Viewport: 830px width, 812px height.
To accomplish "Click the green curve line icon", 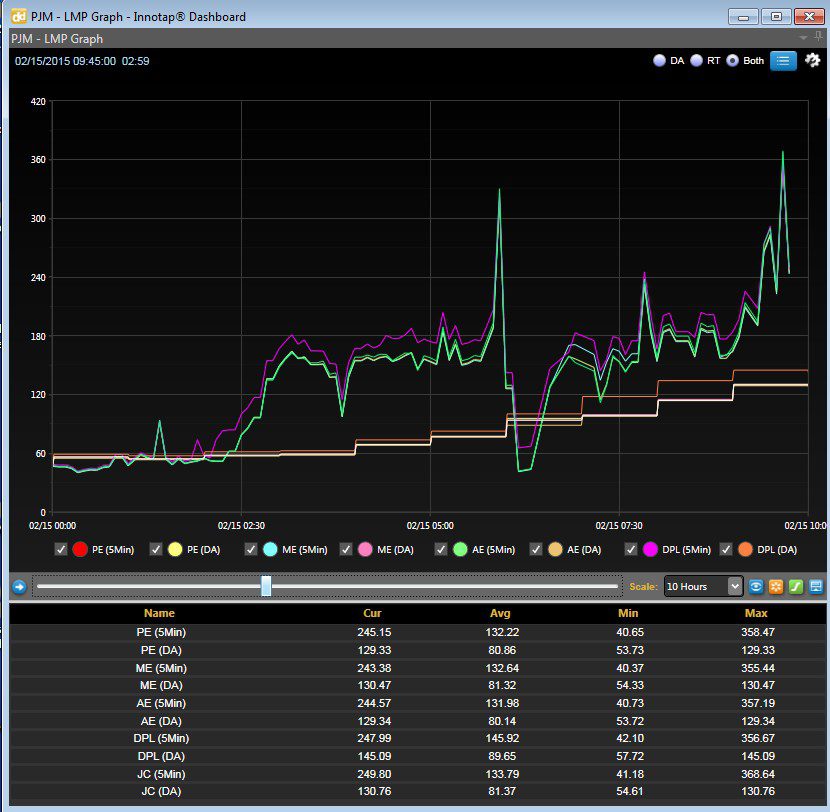I will [796, 587].
